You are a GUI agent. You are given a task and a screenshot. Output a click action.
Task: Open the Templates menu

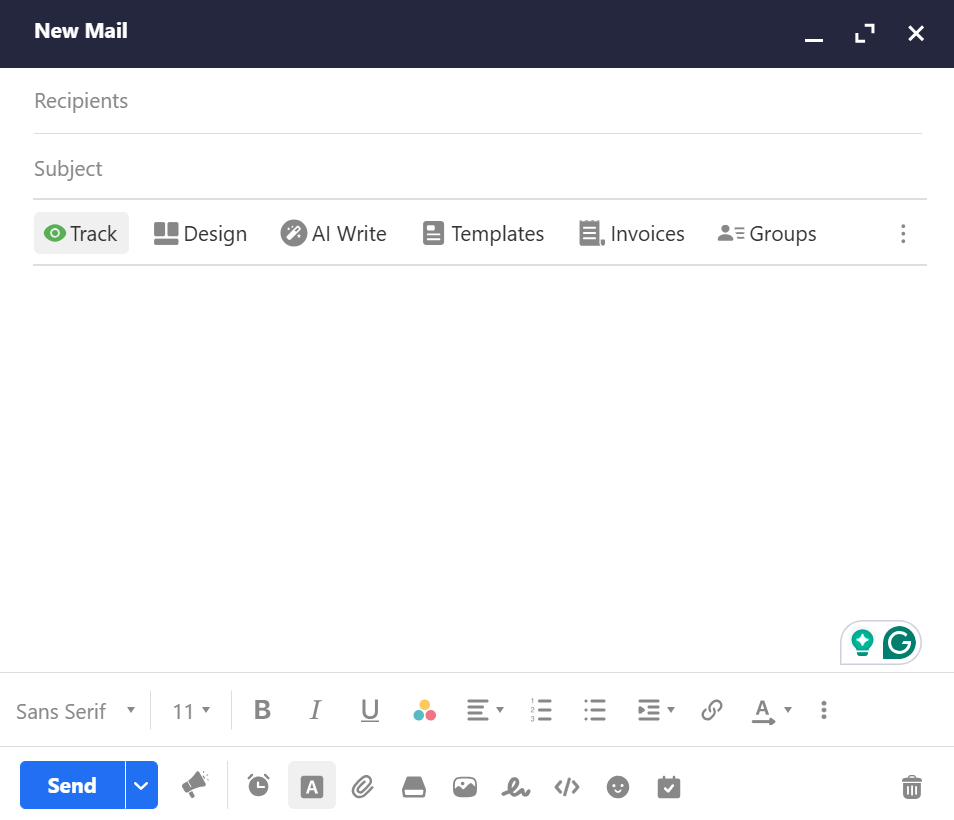click(483, 233)
